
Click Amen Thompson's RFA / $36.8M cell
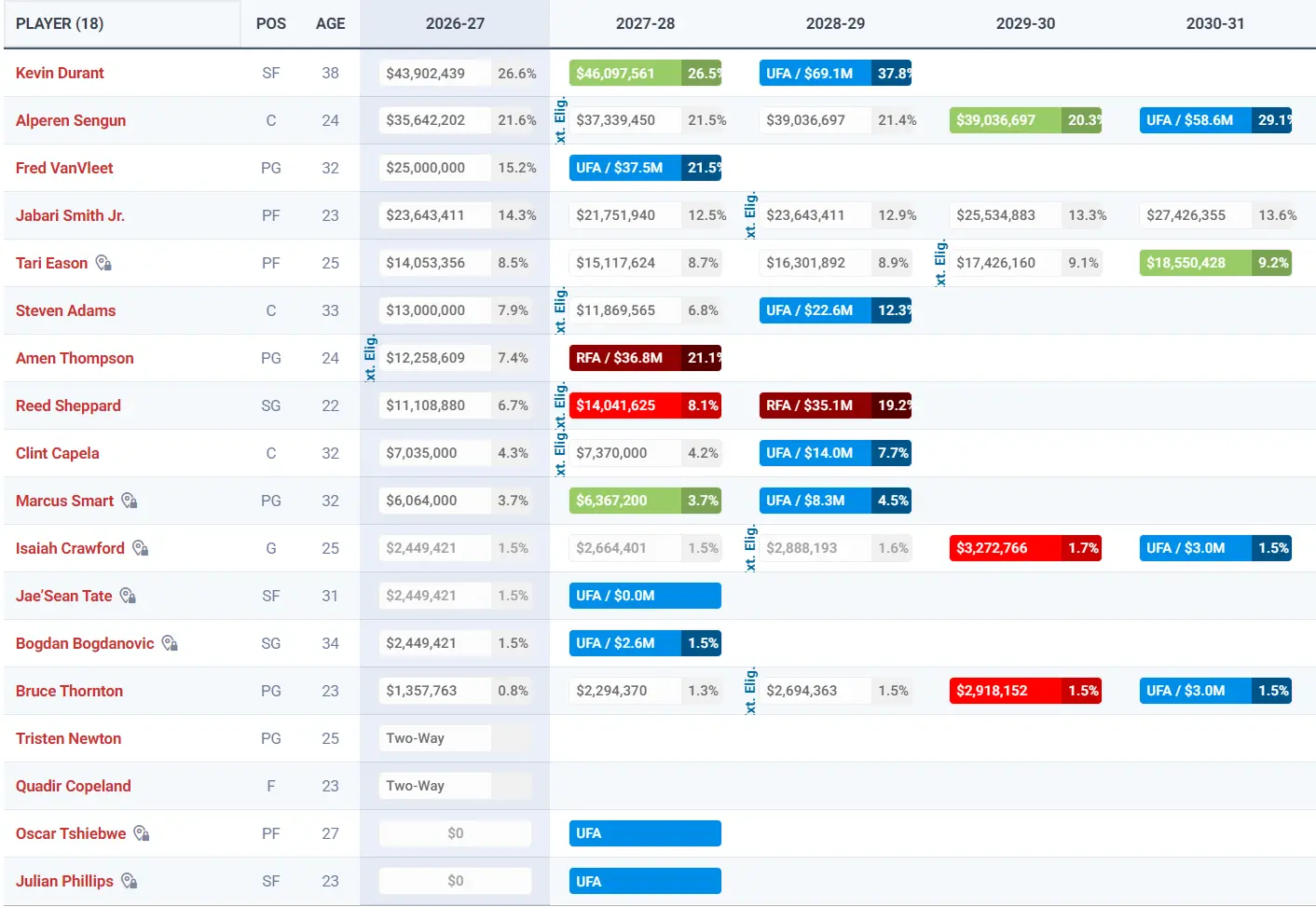click(645, 358)
